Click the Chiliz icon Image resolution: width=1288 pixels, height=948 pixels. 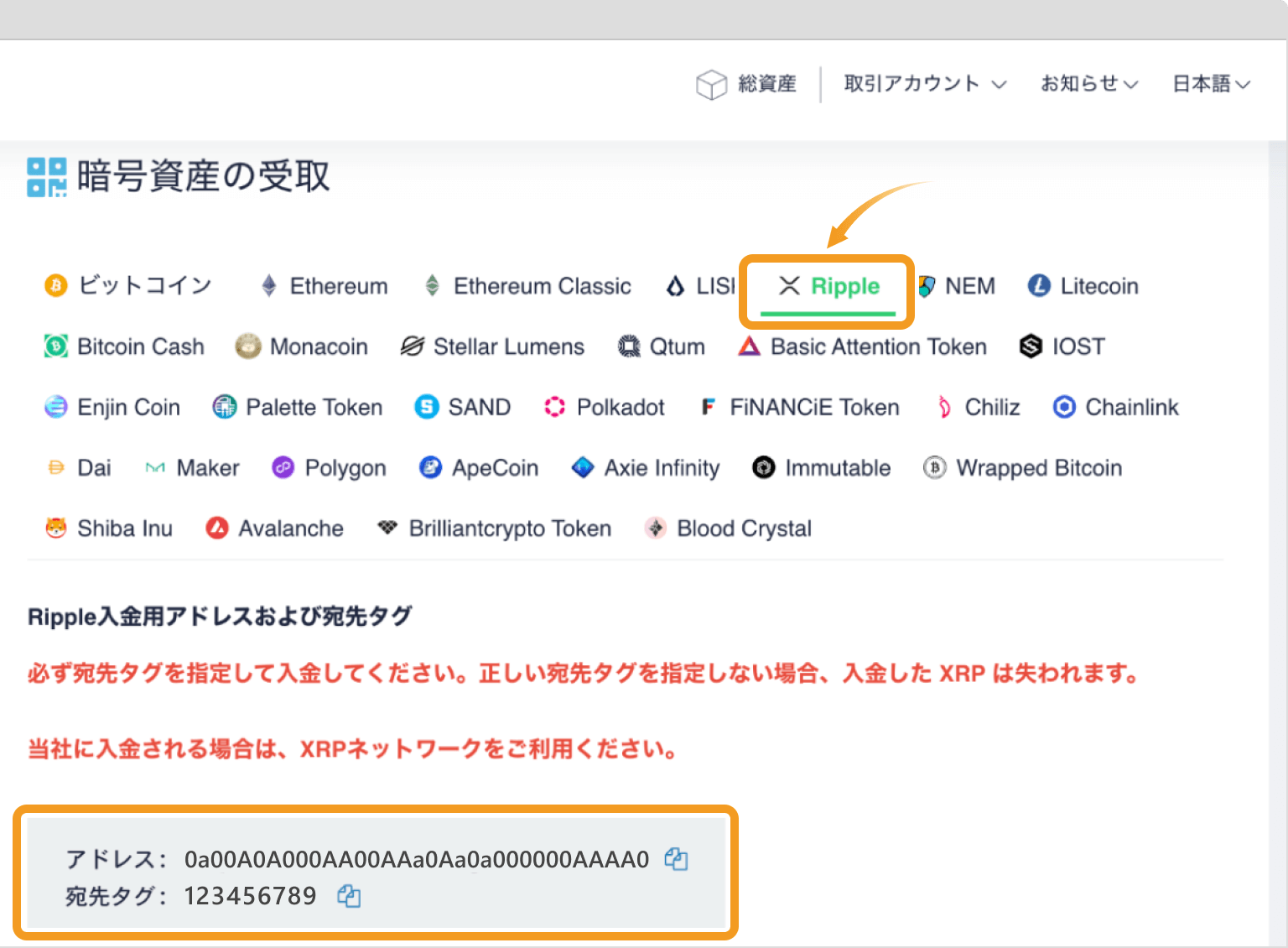[x=944, y=407]
